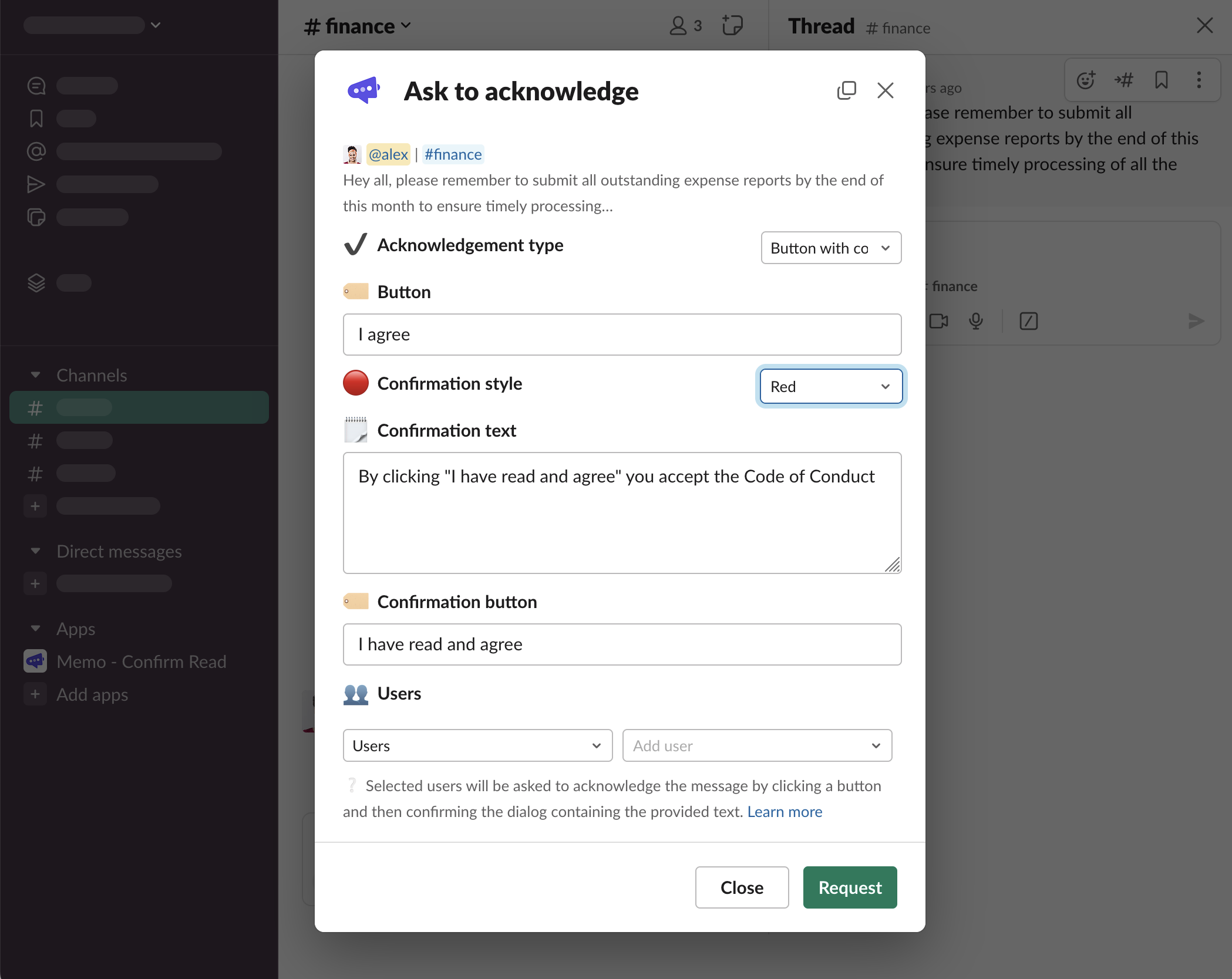This screenshot has height=979, width=1232.
Task: Open the Add user dropdown
Action: 756,745
